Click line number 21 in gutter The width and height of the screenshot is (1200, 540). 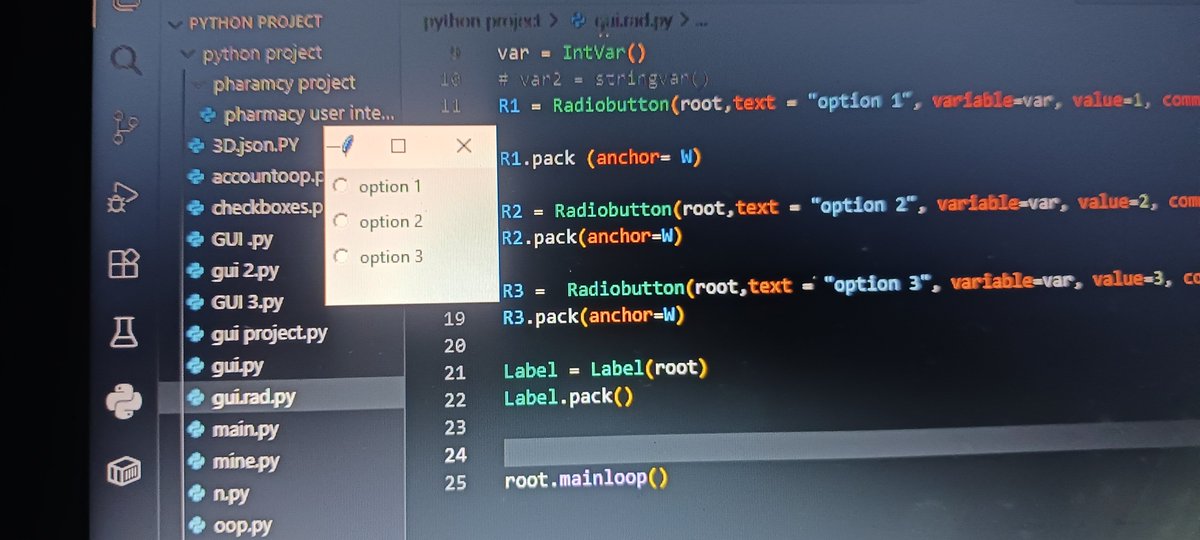pyautogui.click(x=454, y=371)
